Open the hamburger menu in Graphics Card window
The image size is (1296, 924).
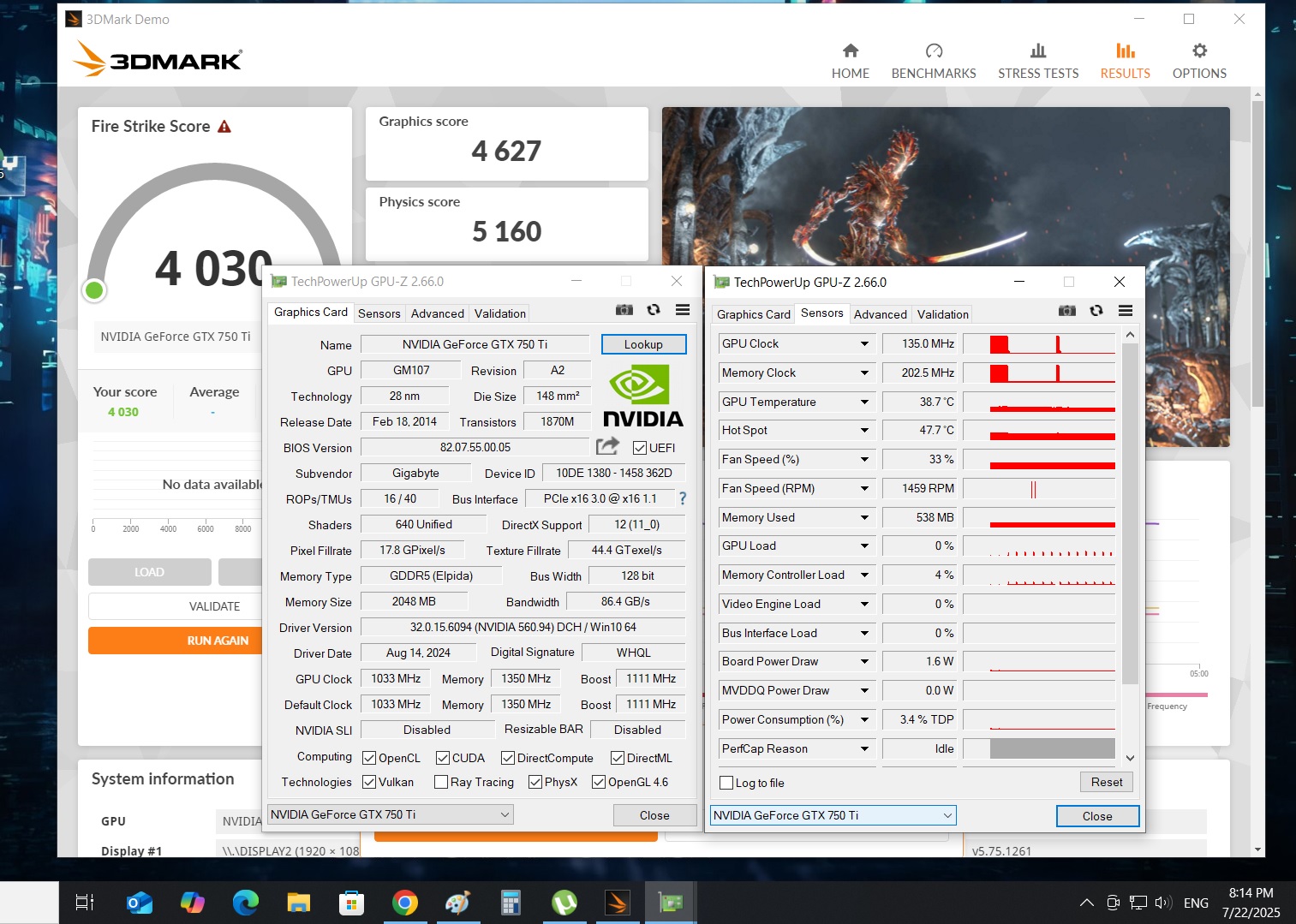click(x=683, y=310)
